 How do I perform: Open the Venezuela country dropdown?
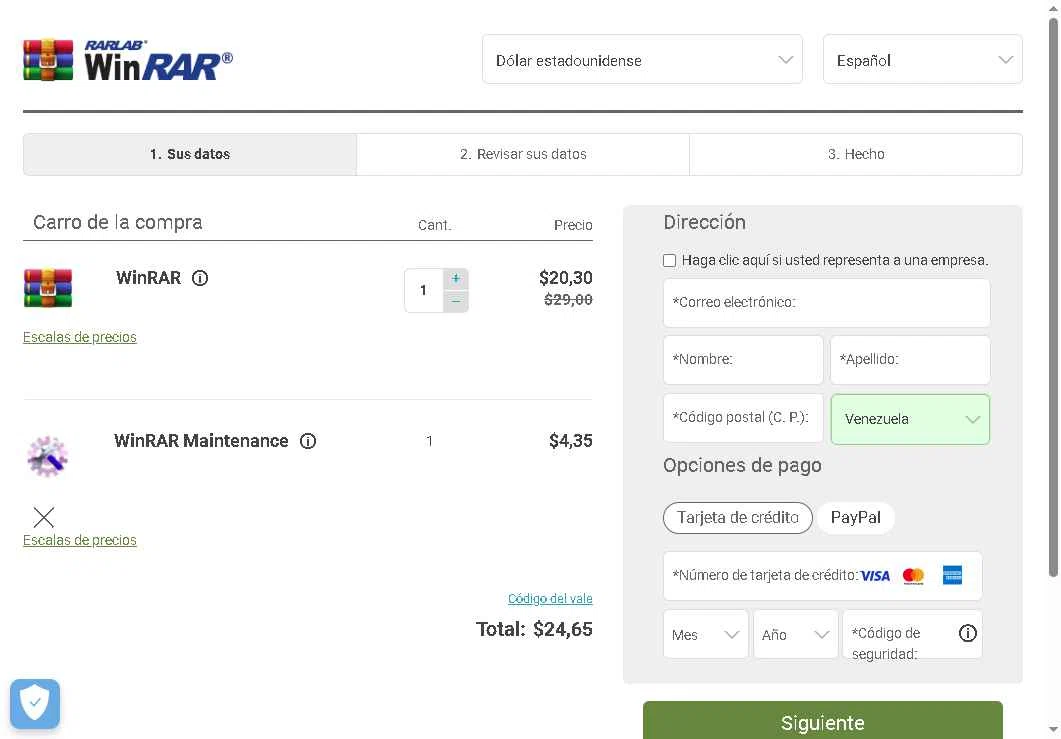click(910, 419)
